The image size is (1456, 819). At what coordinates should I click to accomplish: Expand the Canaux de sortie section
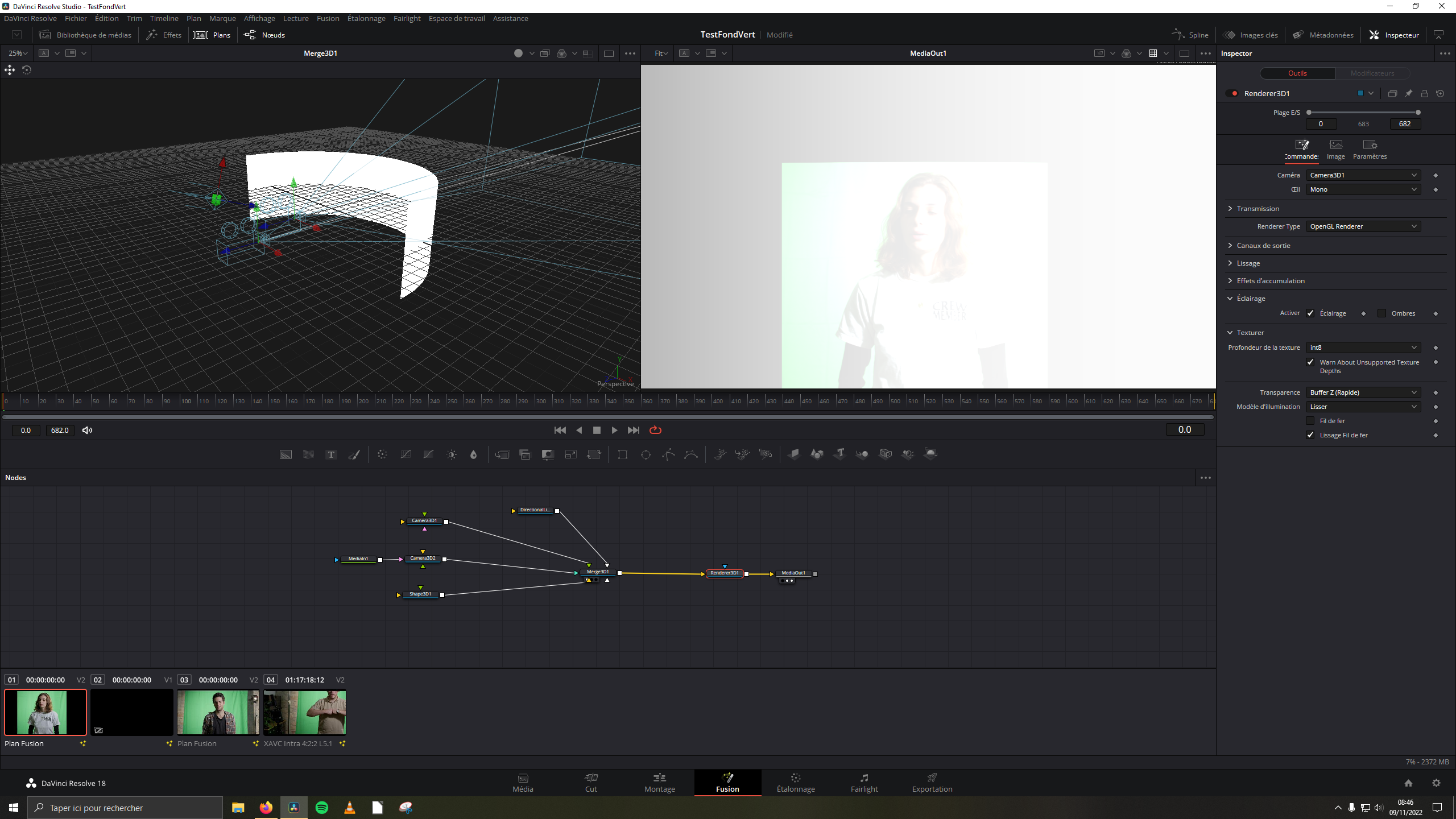[x=1263, y=246]
